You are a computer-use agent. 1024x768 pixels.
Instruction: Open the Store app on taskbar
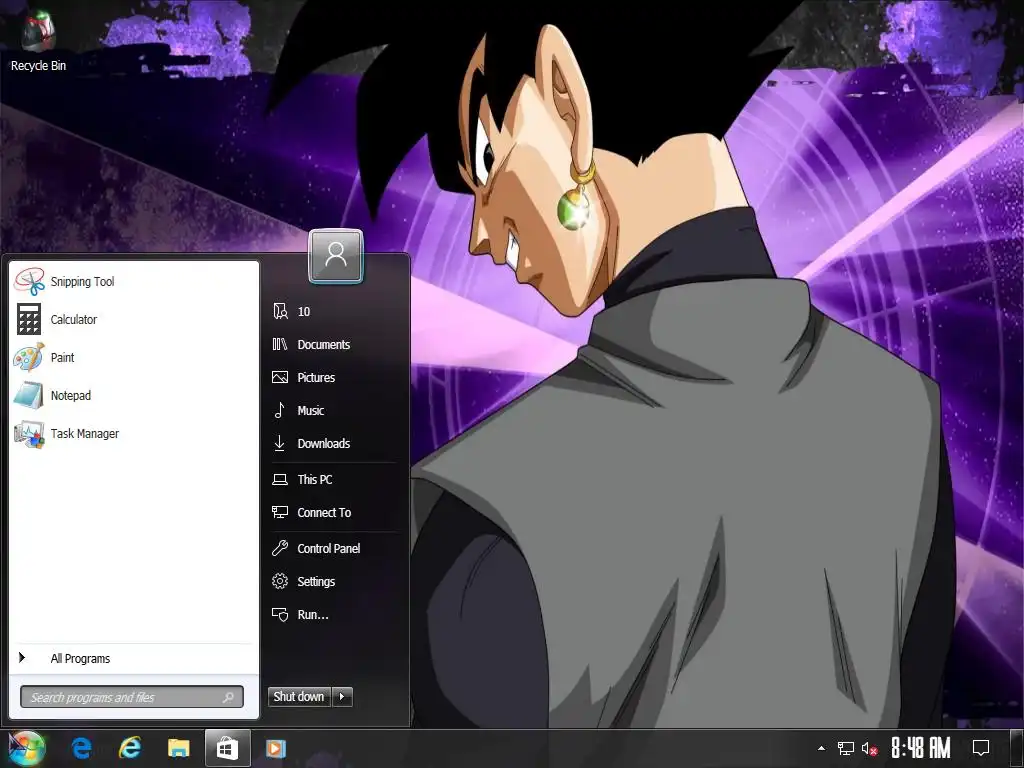point(227,748)
